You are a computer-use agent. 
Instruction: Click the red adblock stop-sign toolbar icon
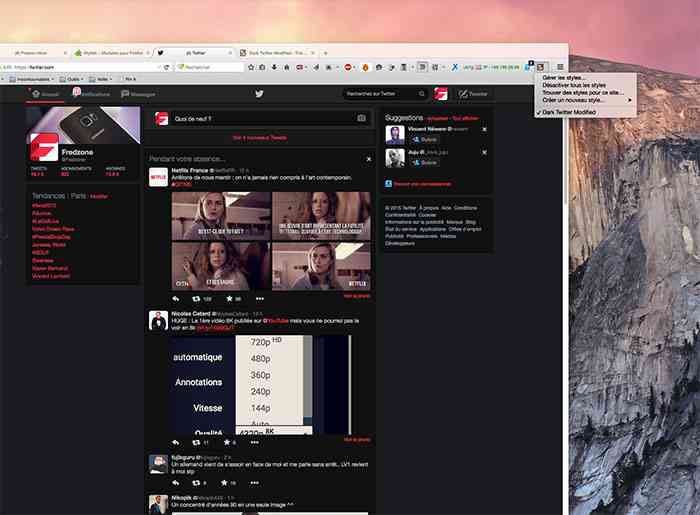[x=348, y=67]
